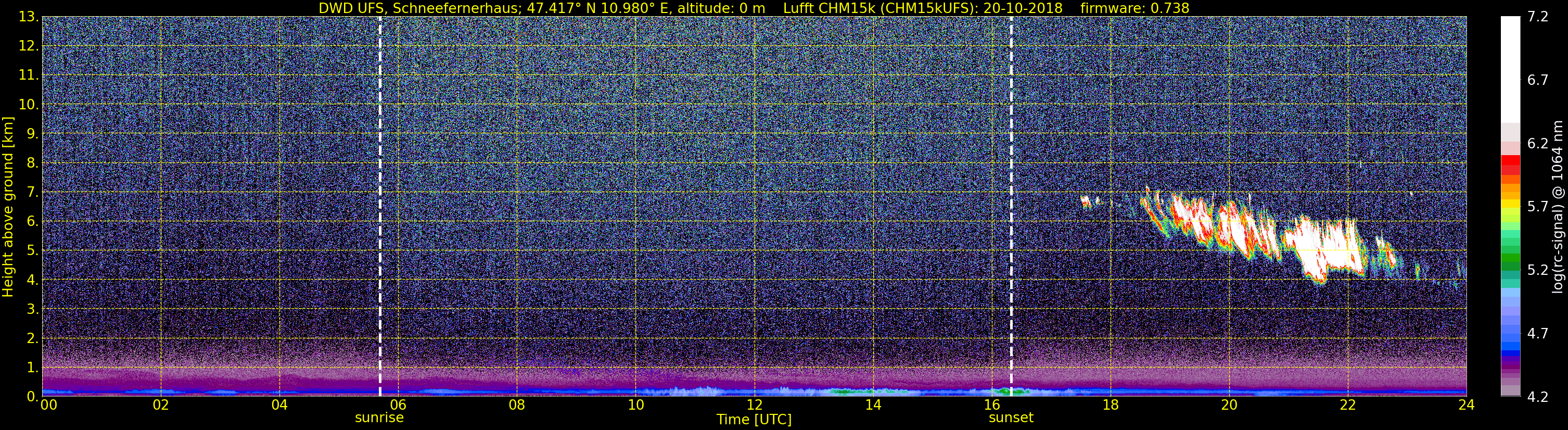
Task: Click the 'sunset' label below the axis
Action: pyautogui.click(x=1011, y=418)
